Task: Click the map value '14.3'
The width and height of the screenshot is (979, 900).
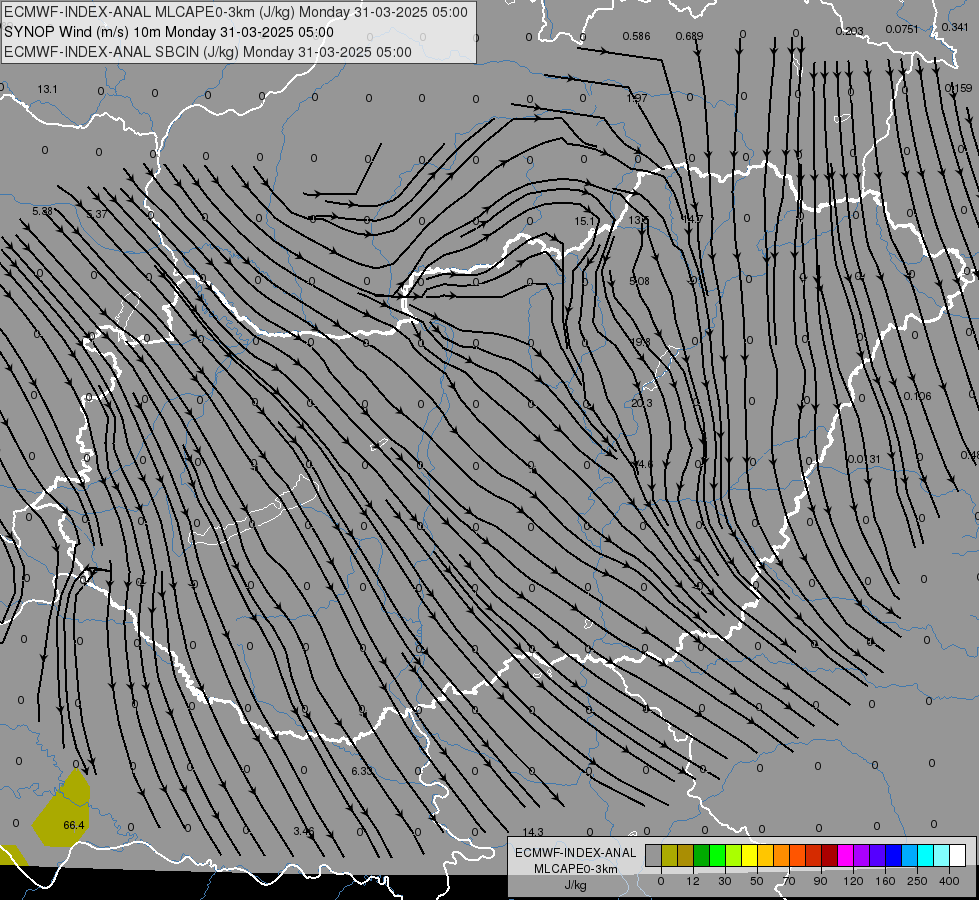Action: (x=533, y=832)
